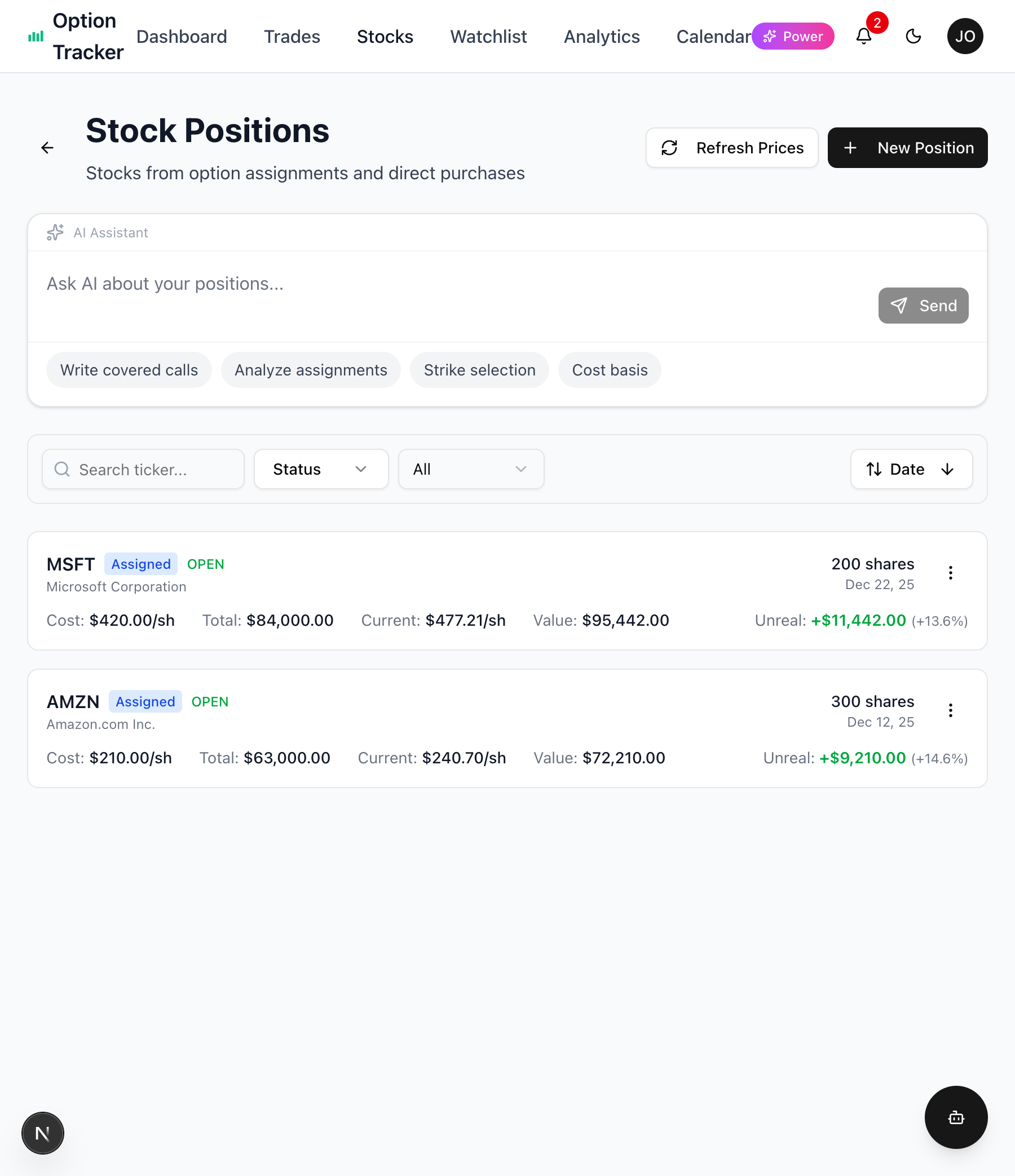This screenshot has width=1015, height=1176.
Task: Select the Write covered calls suggestion
Action: point(129,369)
